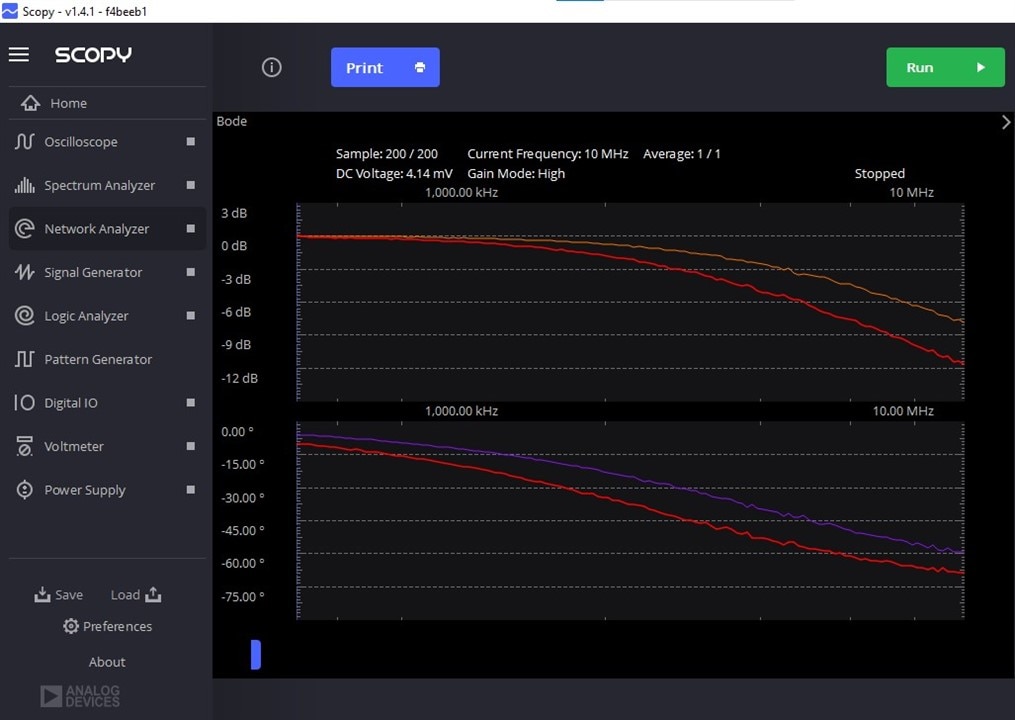Open the Voltmeter instrument
The width and height of the screenshot is (1015, 720).
[74, 447]
